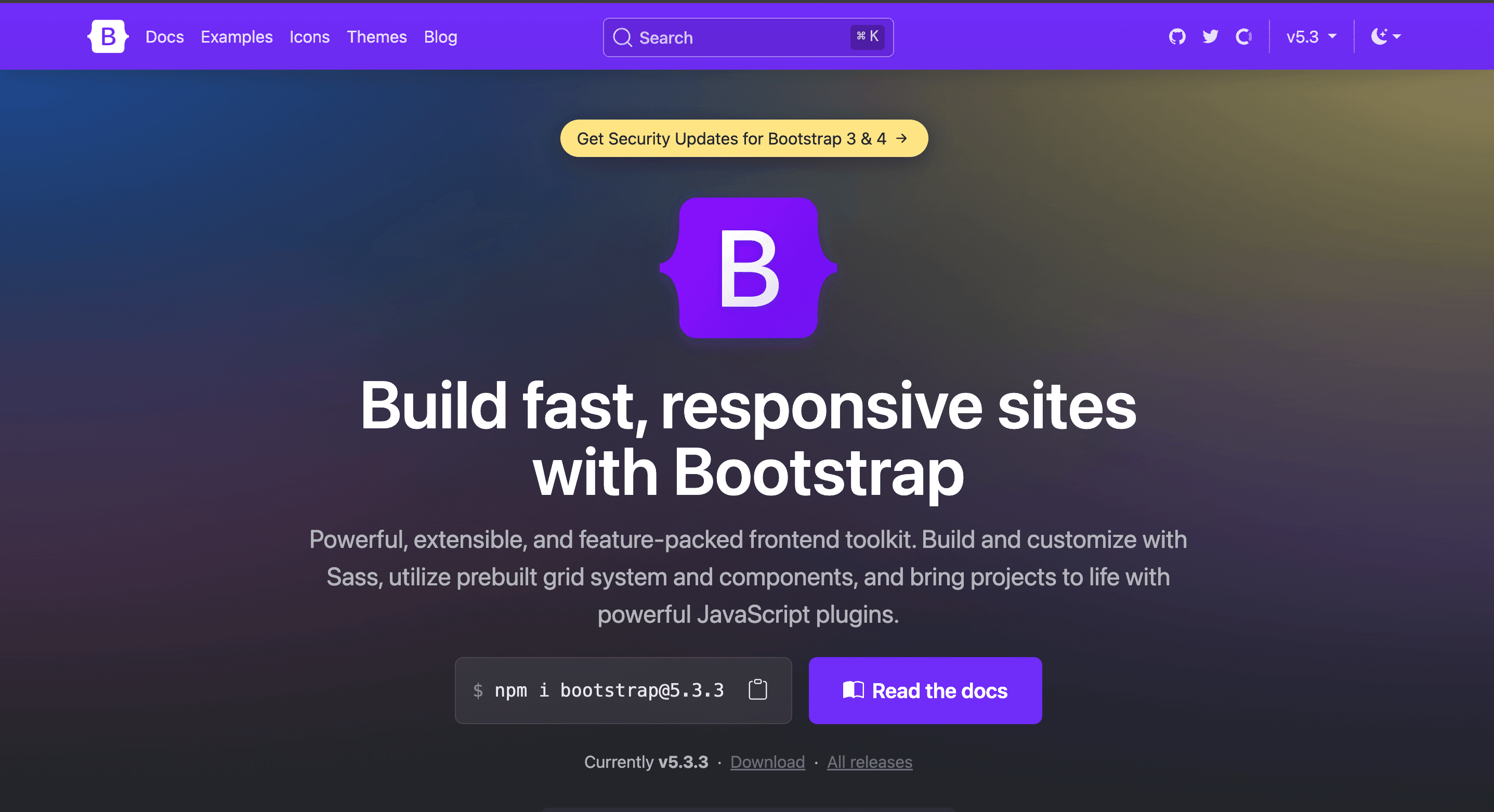Click the Bootstrap logo in navbar
The height and width of the screenshot is (812, 1494).
[108, 36]
